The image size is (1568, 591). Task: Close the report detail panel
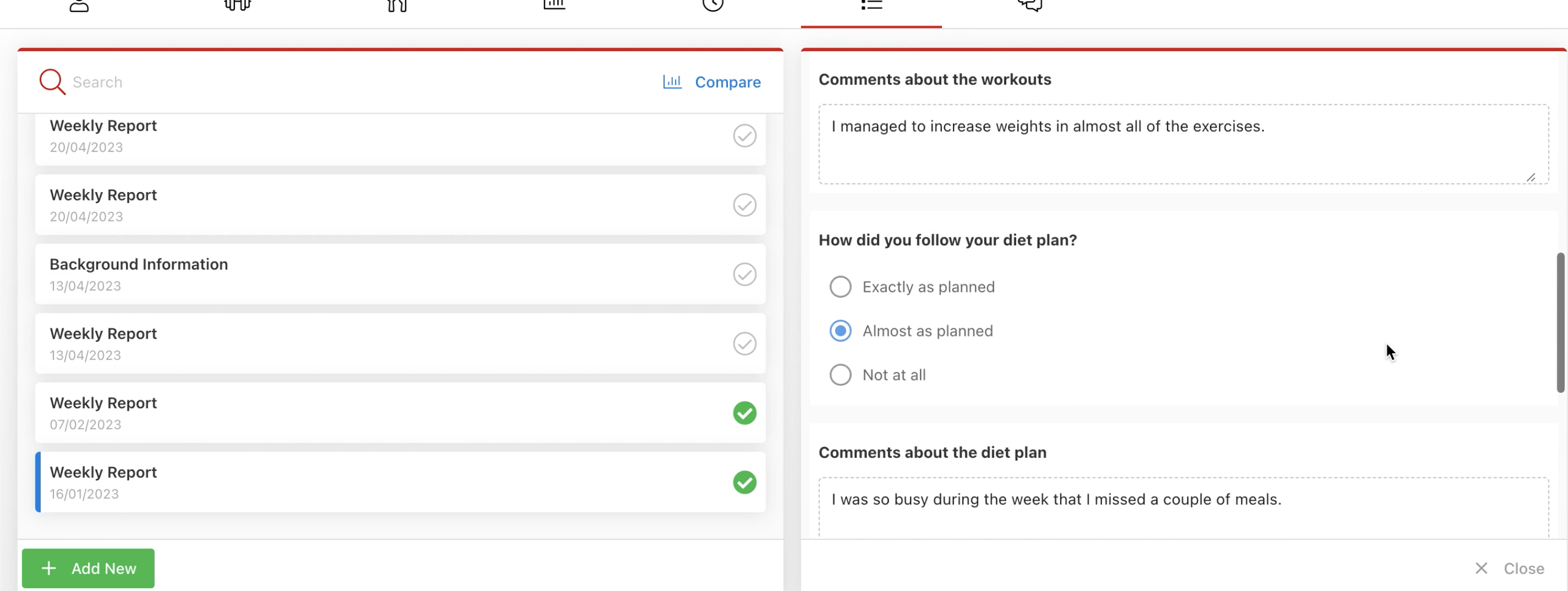point(1510,568)
